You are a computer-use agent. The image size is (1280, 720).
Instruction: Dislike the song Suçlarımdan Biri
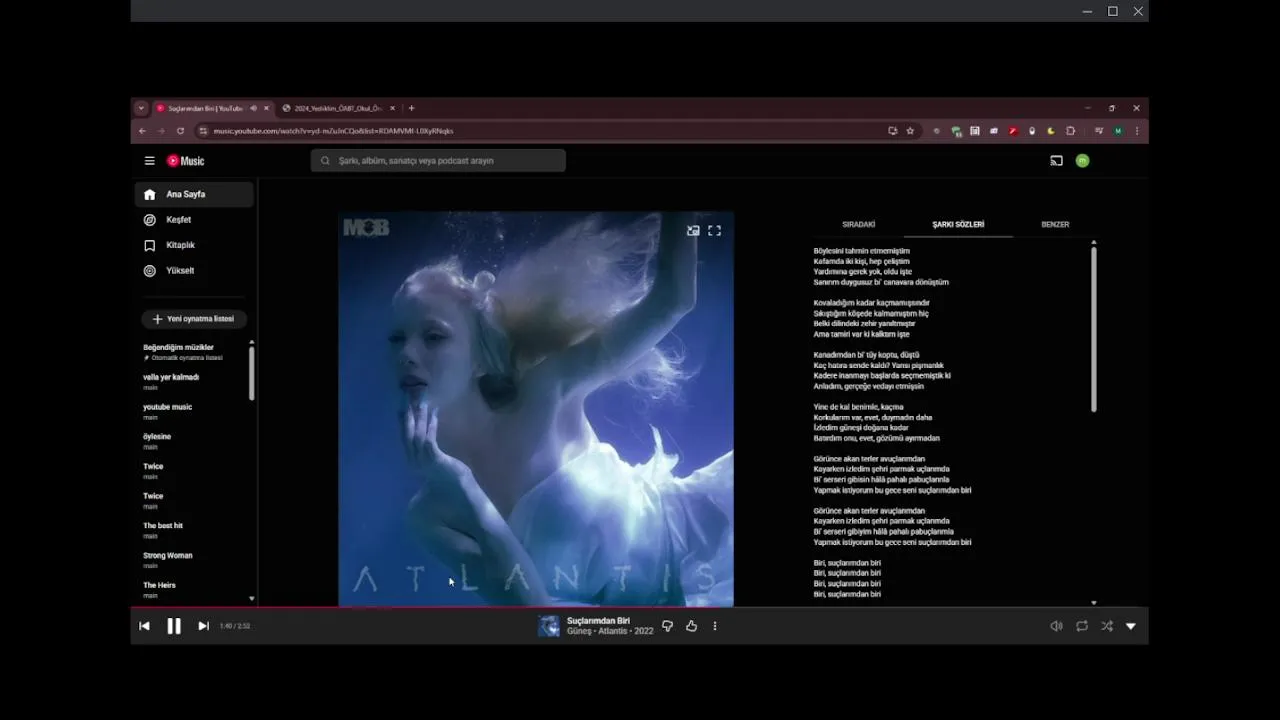pos(668,626)
